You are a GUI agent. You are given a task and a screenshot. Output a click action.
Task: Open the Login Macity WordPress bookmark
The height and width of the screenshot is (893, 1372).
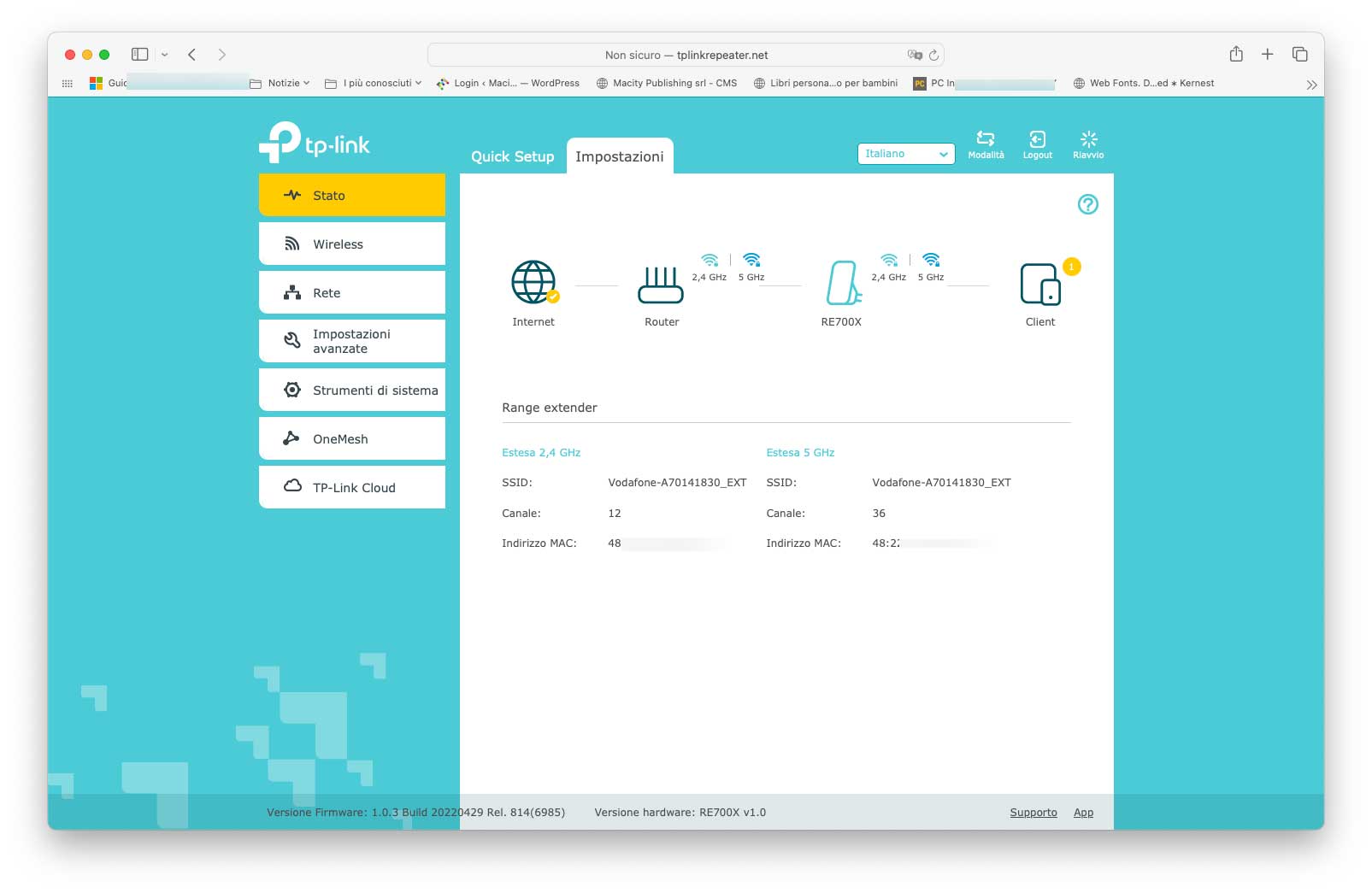(x=508, y=83)
